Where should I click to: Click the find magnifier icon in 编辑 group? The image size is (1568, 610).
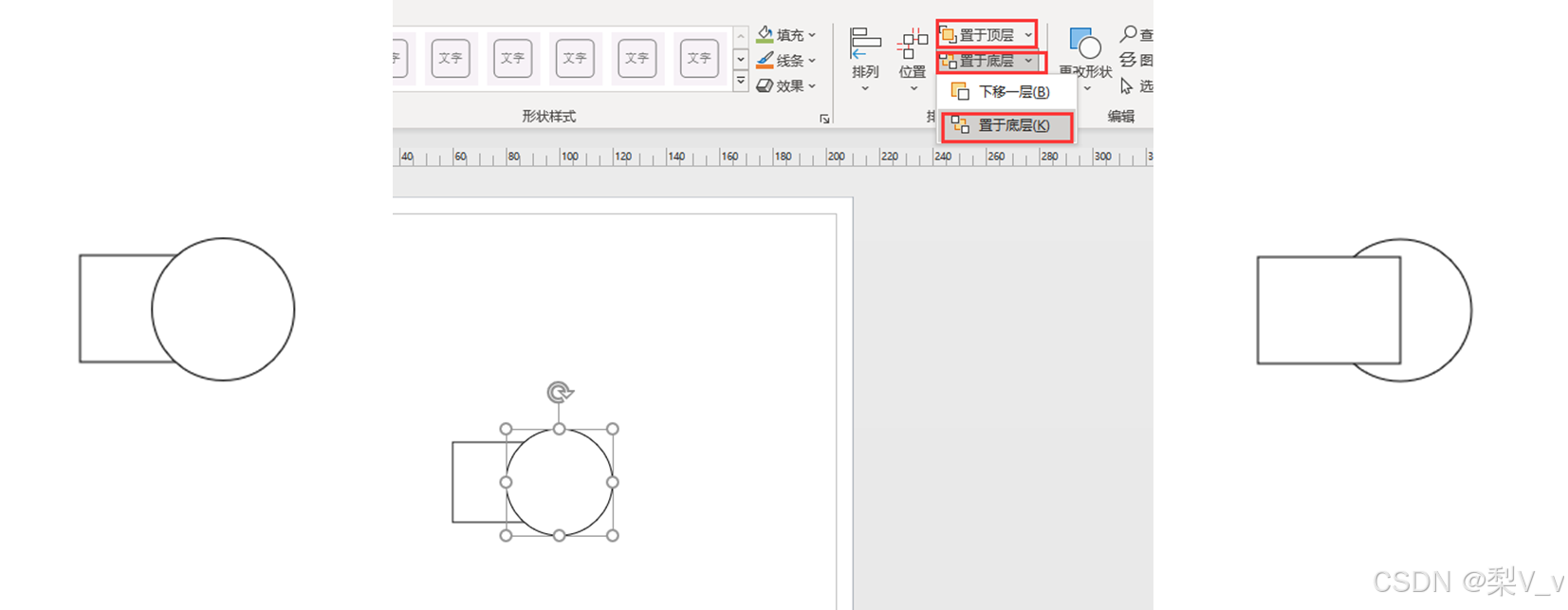(1128, 34)
